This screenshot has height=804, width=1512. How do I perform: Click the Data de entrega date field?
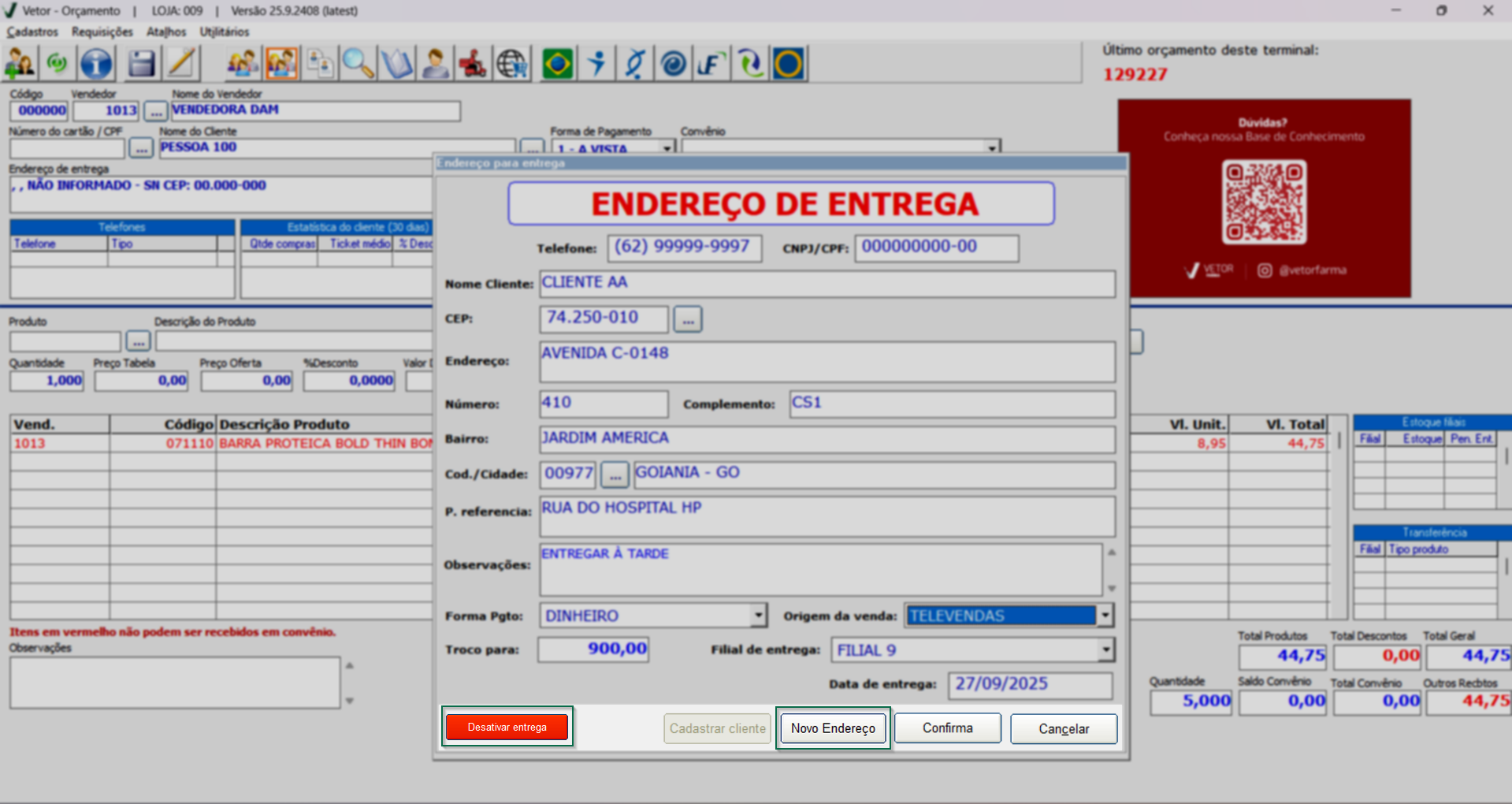coord(1030,684)
